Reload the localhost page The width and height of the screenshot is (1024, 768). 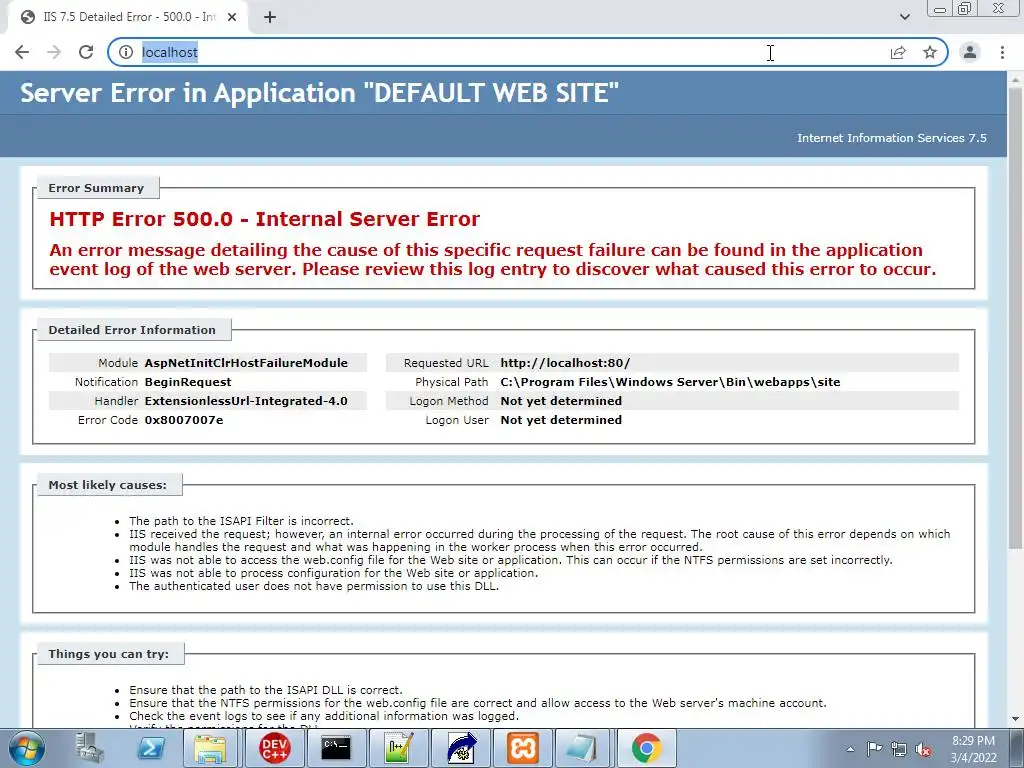(x=86, y=52)
